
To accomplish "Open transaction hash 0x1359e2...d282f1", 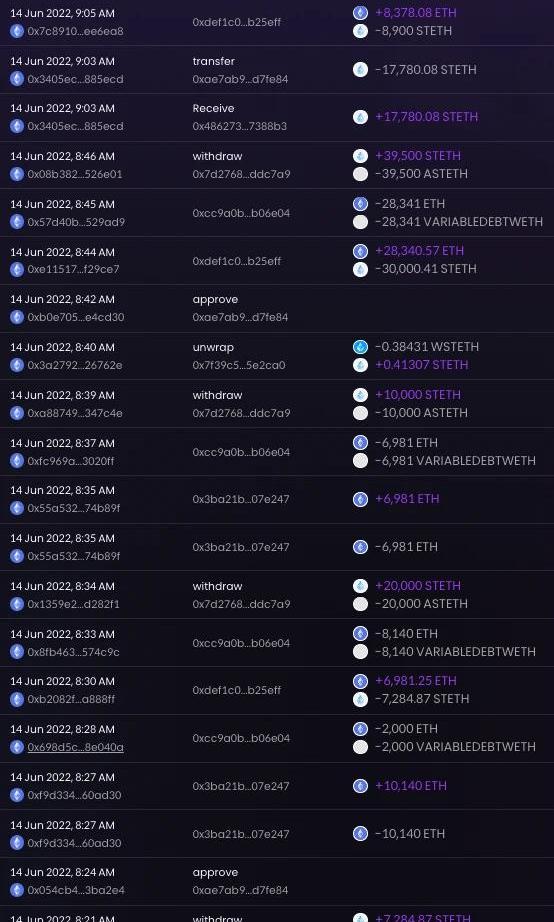I will pos(74,604).
